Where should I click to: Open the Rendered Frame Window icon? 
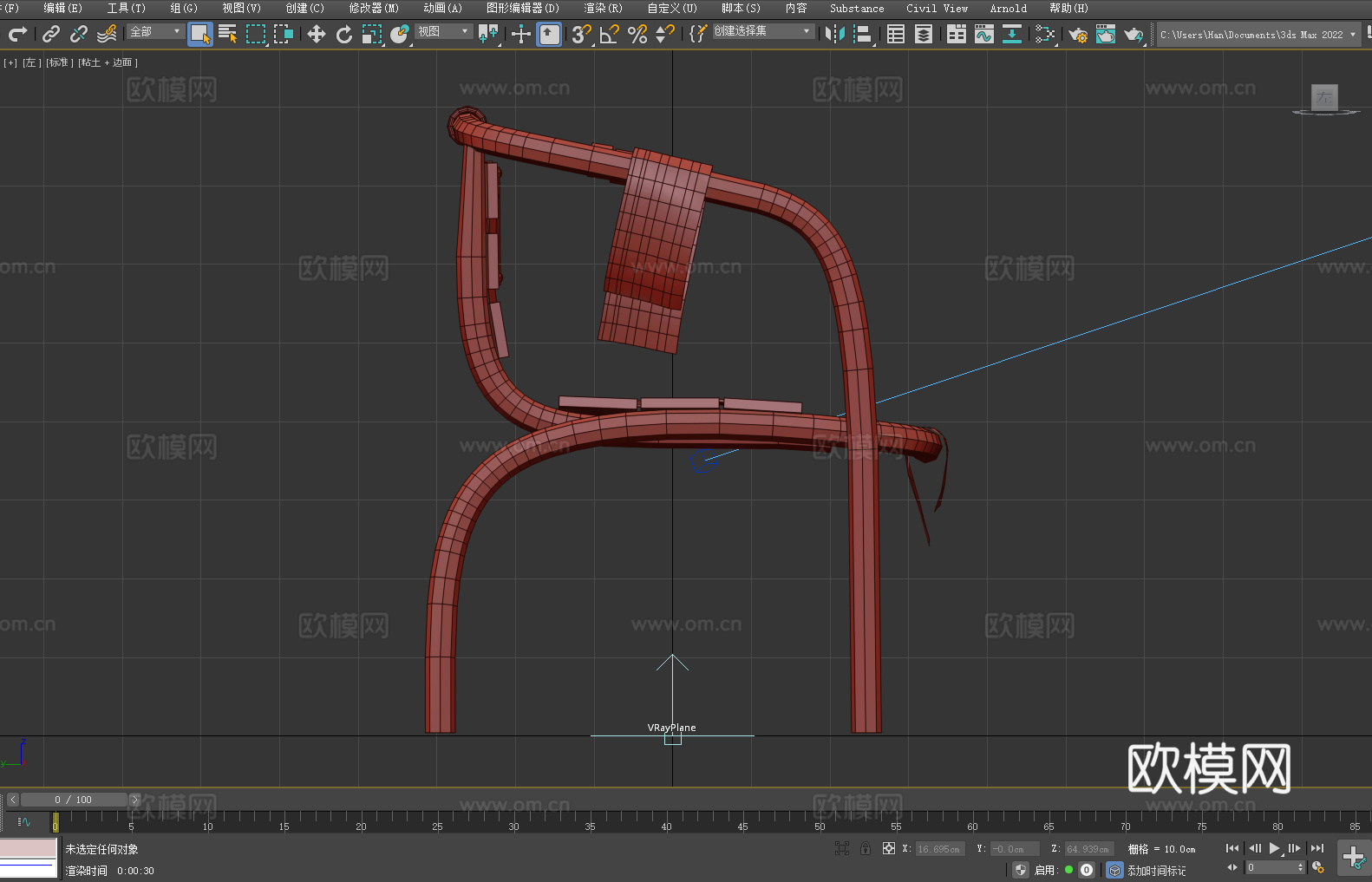point(1106,34)
